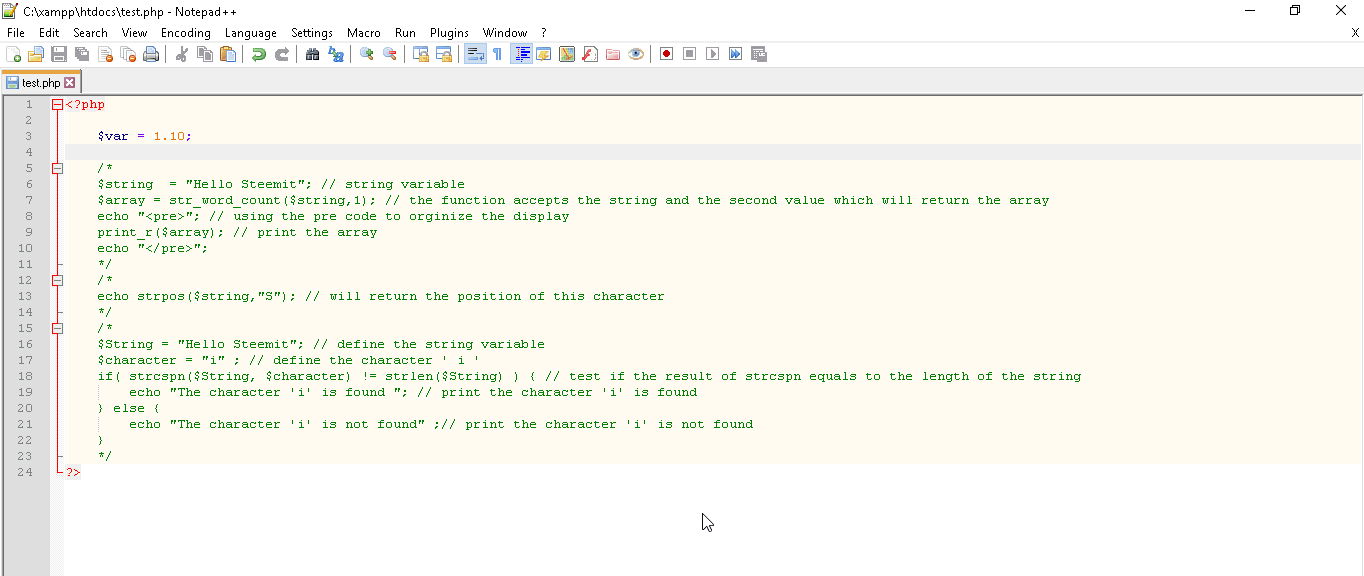Click the Stop Recording macro icon
Image resolution: width=1364 pixels, height=576 pixels.
(x=689, y=54)
